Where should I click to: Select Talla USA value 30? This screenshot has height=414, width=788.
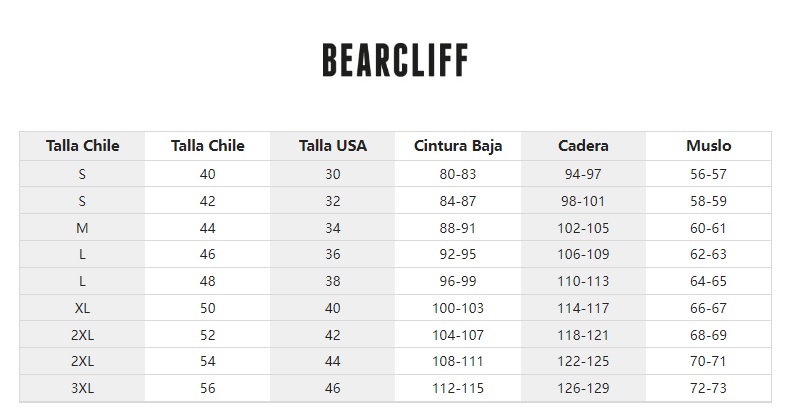333,174
